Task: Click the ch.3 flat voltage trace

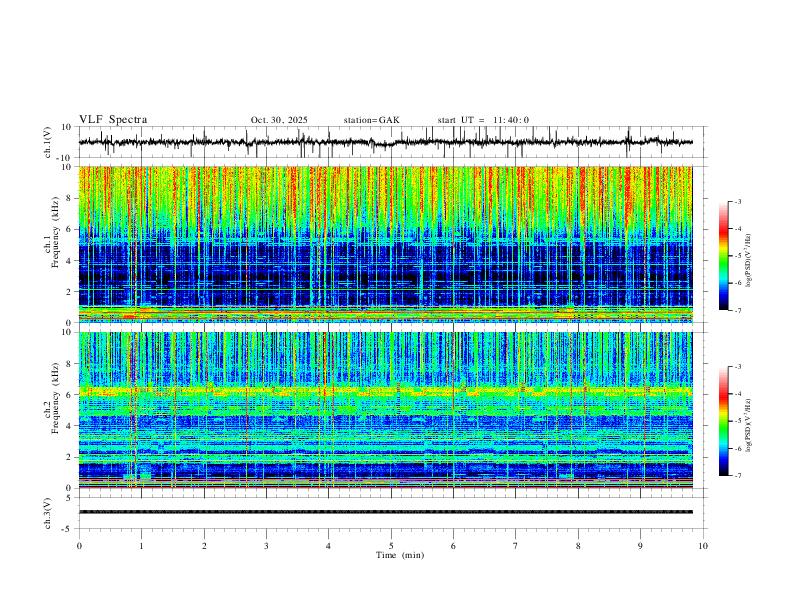Action: click(x=385, y=512)
